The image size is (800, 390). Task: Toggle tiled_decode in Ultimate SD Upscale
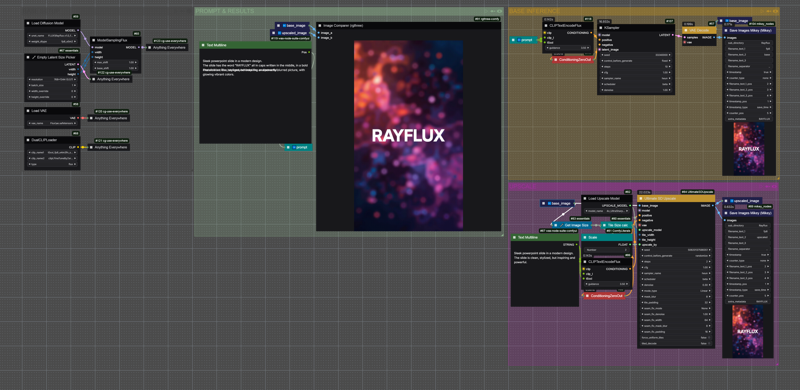tap(676, 344)
